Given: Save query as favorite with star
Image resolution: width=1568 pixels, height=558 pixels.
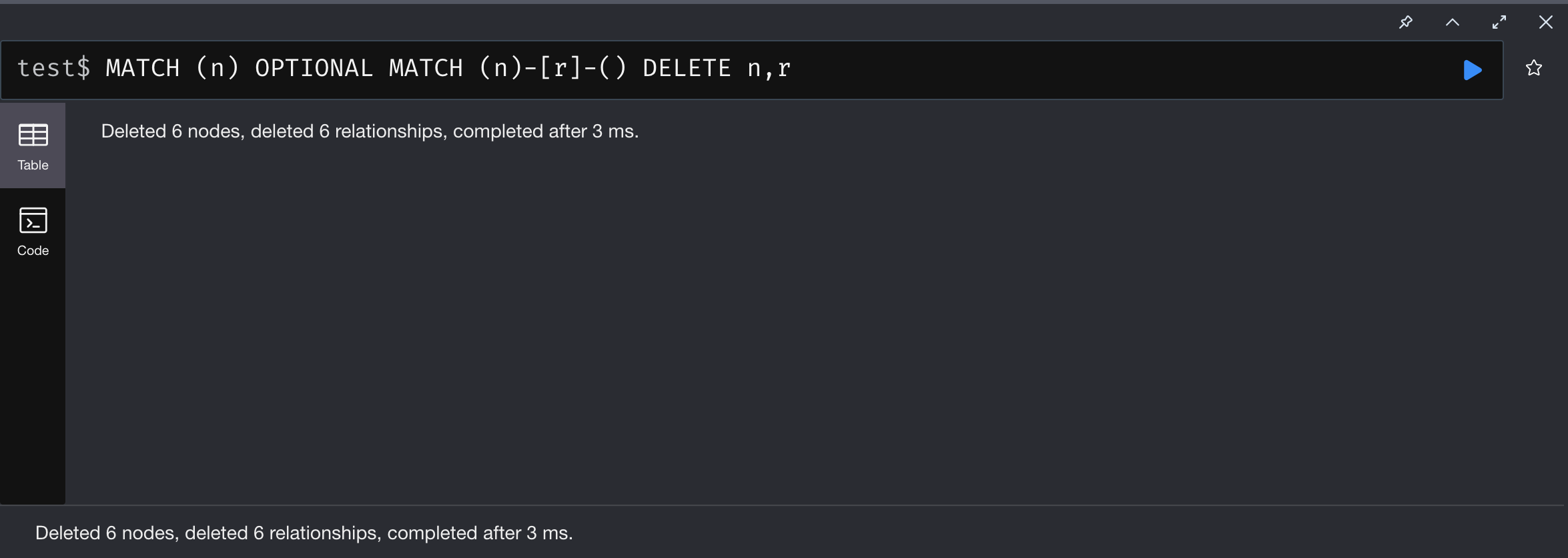Looking at the screenshot, I should tap(1533, 67).
